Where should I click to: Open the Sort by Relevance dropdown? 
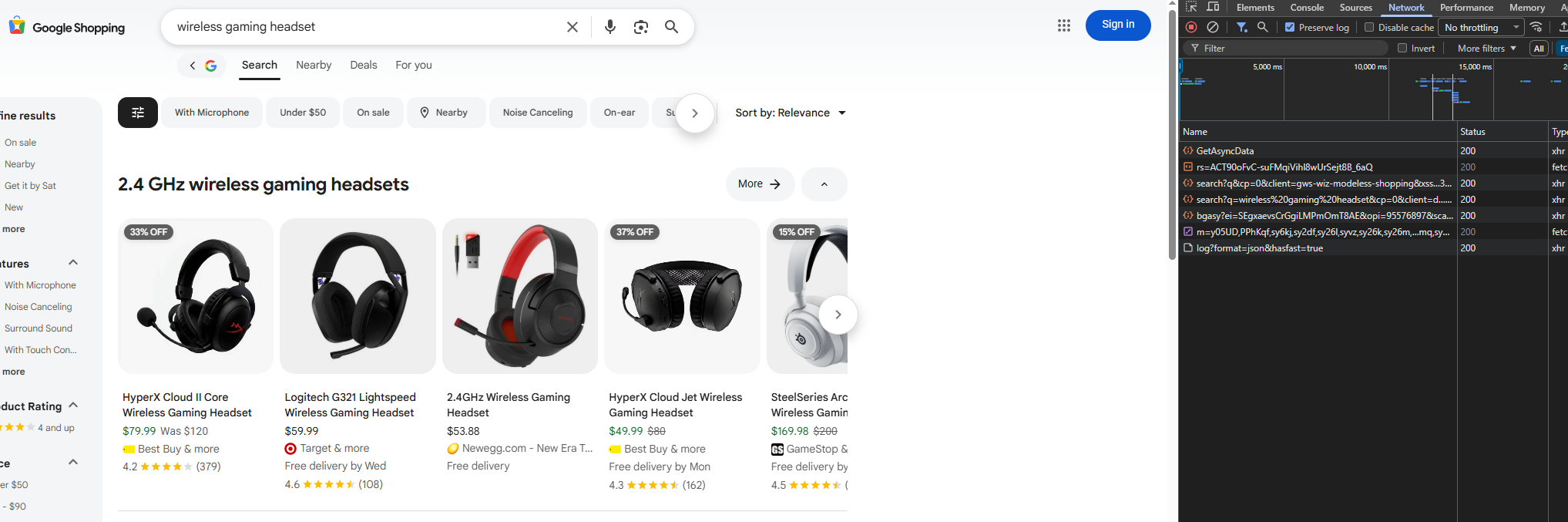tap(791, 113)
